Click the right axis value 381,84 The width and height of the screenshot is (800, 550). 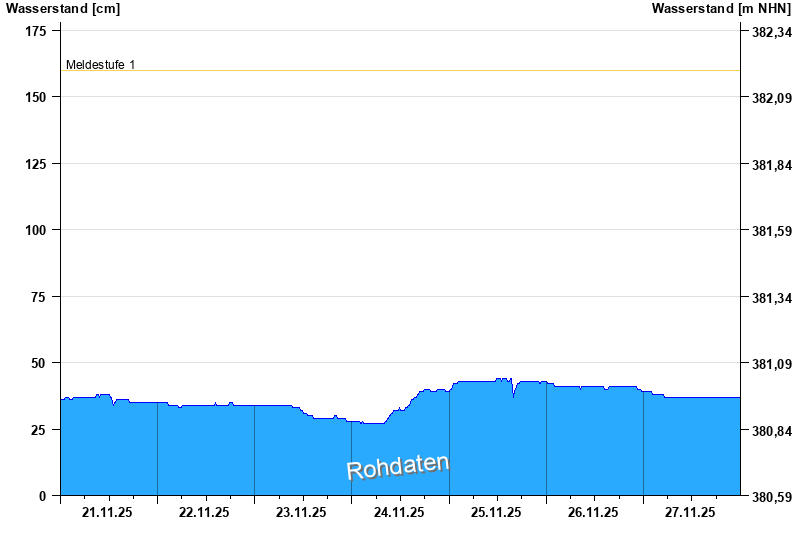pyautogui.click(x=772, y=165)
